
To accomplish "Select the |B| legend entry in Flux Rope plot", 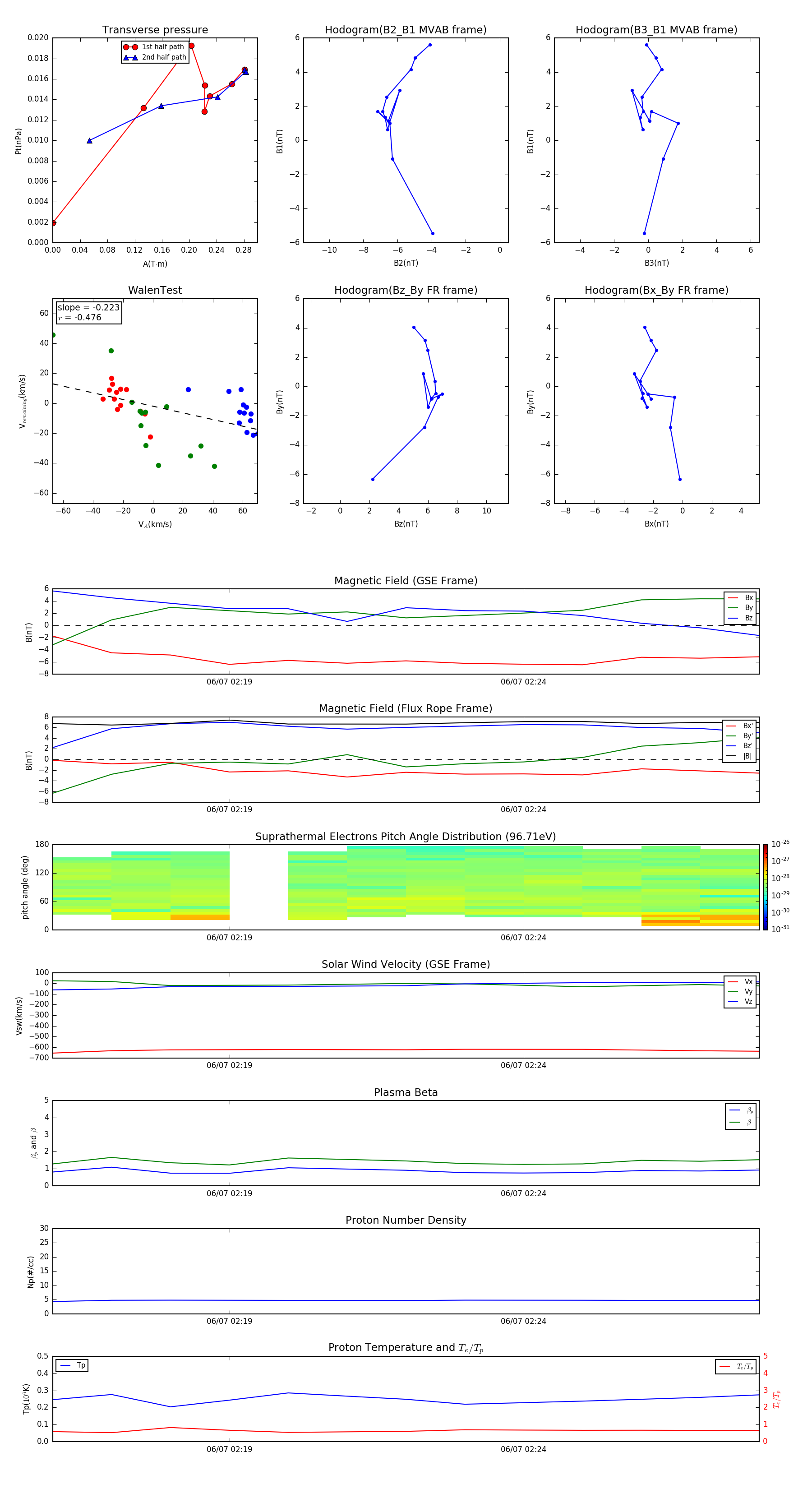I will (739, 756).
